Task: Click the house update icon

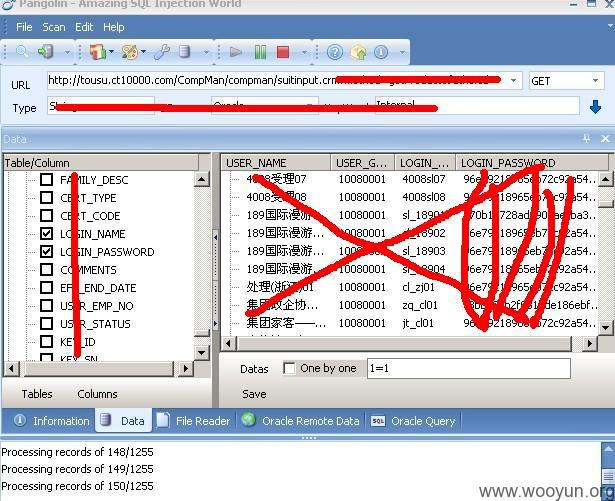Action: coord(358,52)
